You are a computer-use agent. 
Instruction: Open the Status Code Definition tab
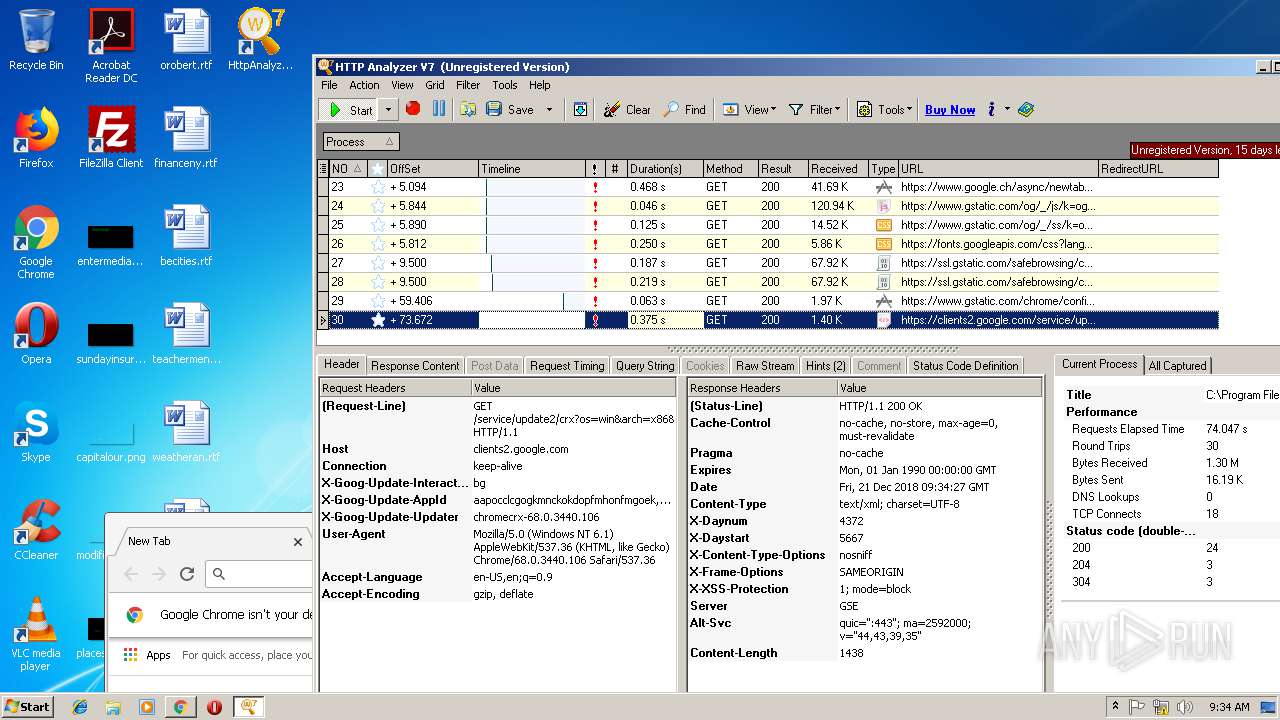tap(965, 366)
